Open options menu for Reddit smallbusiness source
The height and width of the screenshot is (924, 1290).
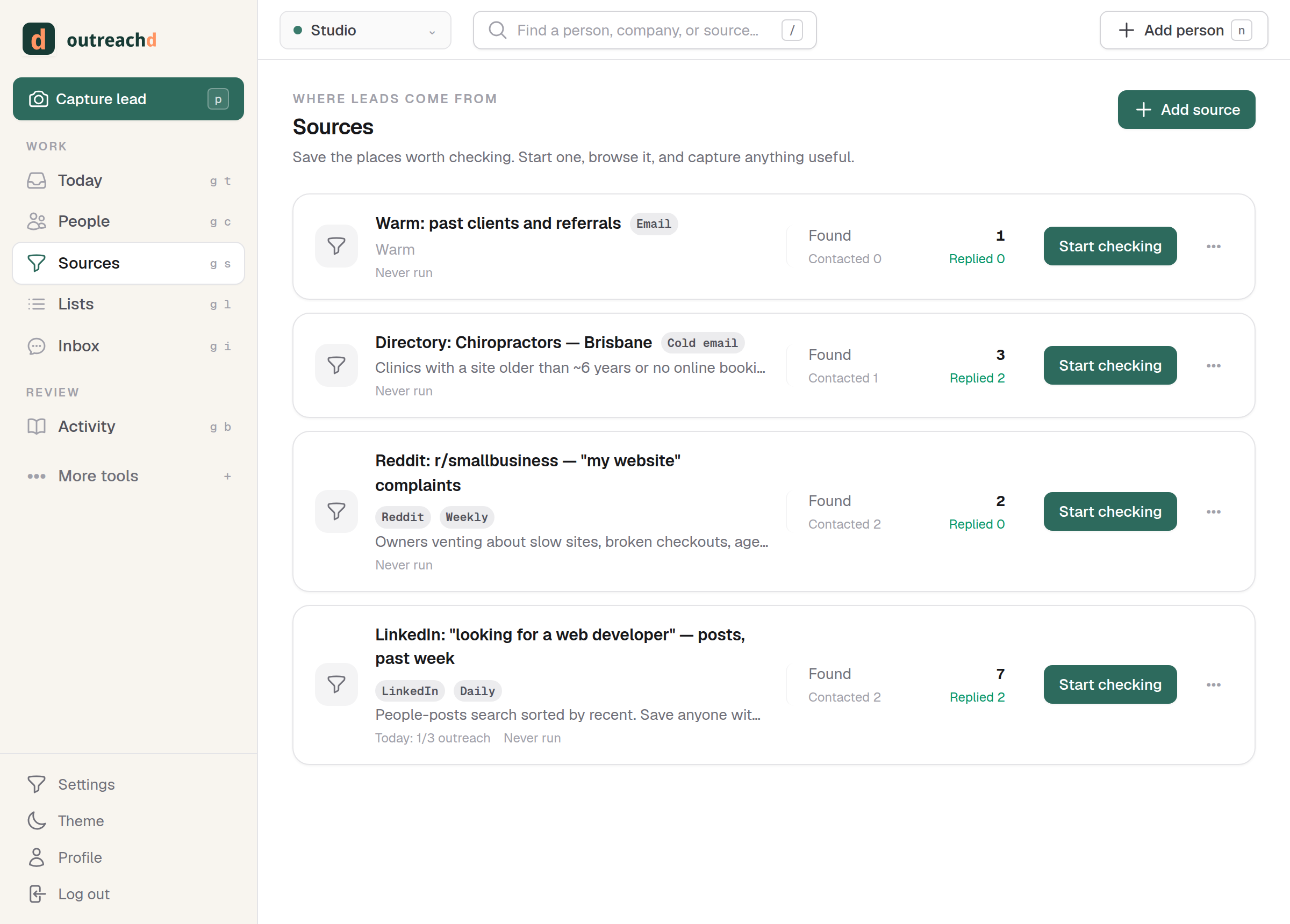[x=1213, y=511]
